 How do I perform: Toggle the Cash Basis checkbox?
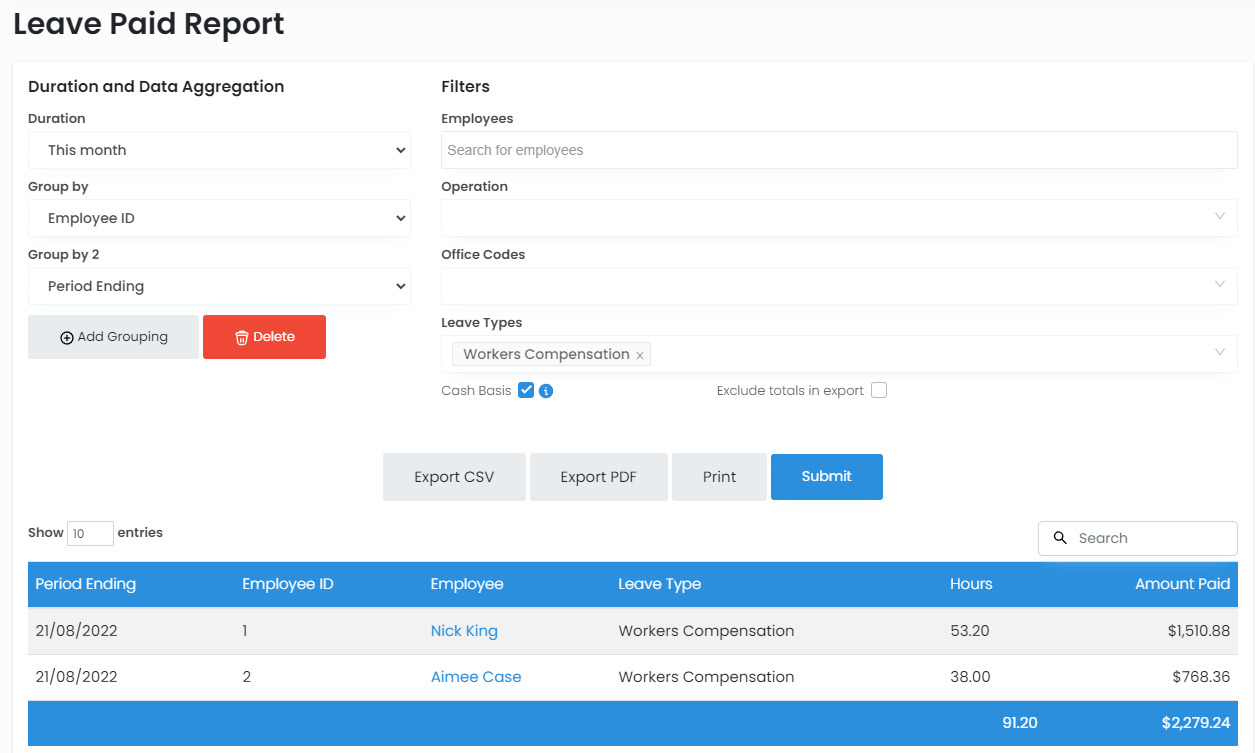pos(526,391)
